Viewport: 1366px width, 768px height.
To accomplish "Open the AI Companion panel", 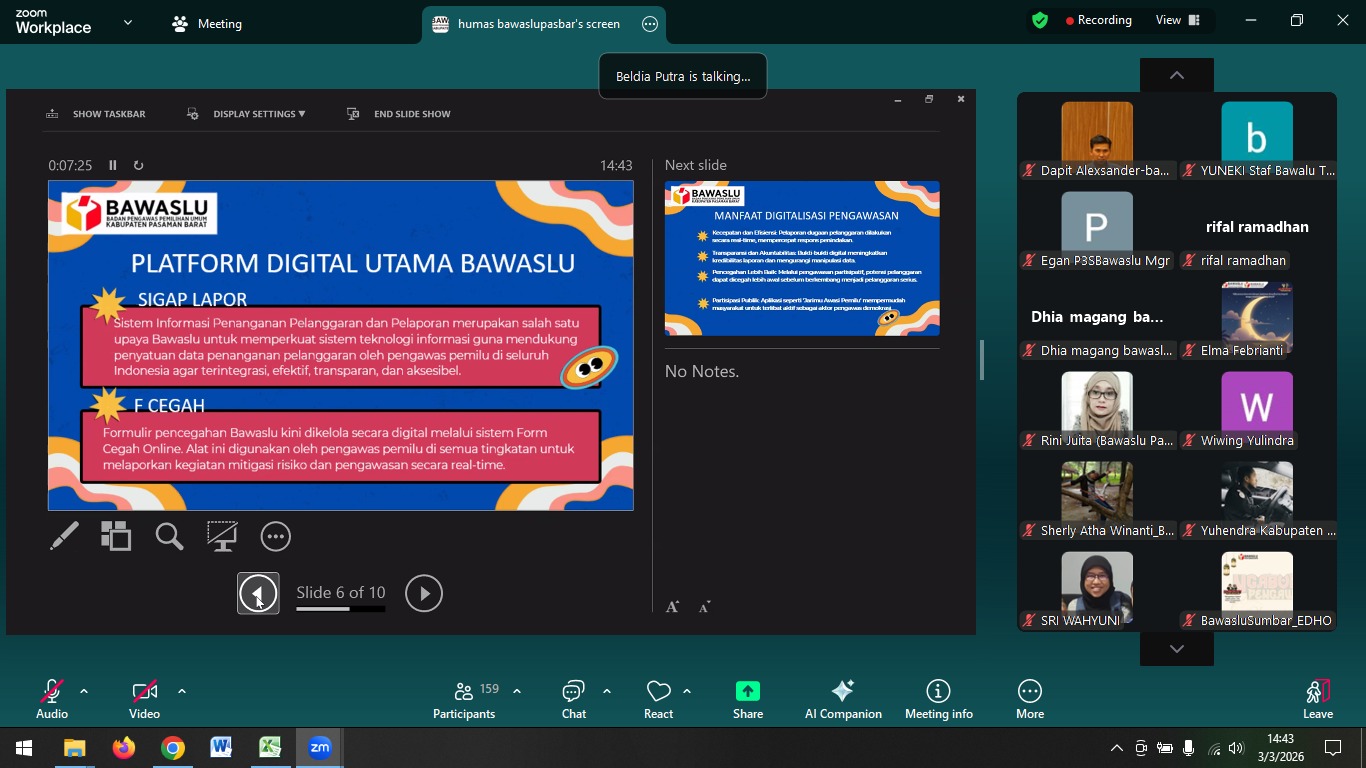I will tap(843, 699).
